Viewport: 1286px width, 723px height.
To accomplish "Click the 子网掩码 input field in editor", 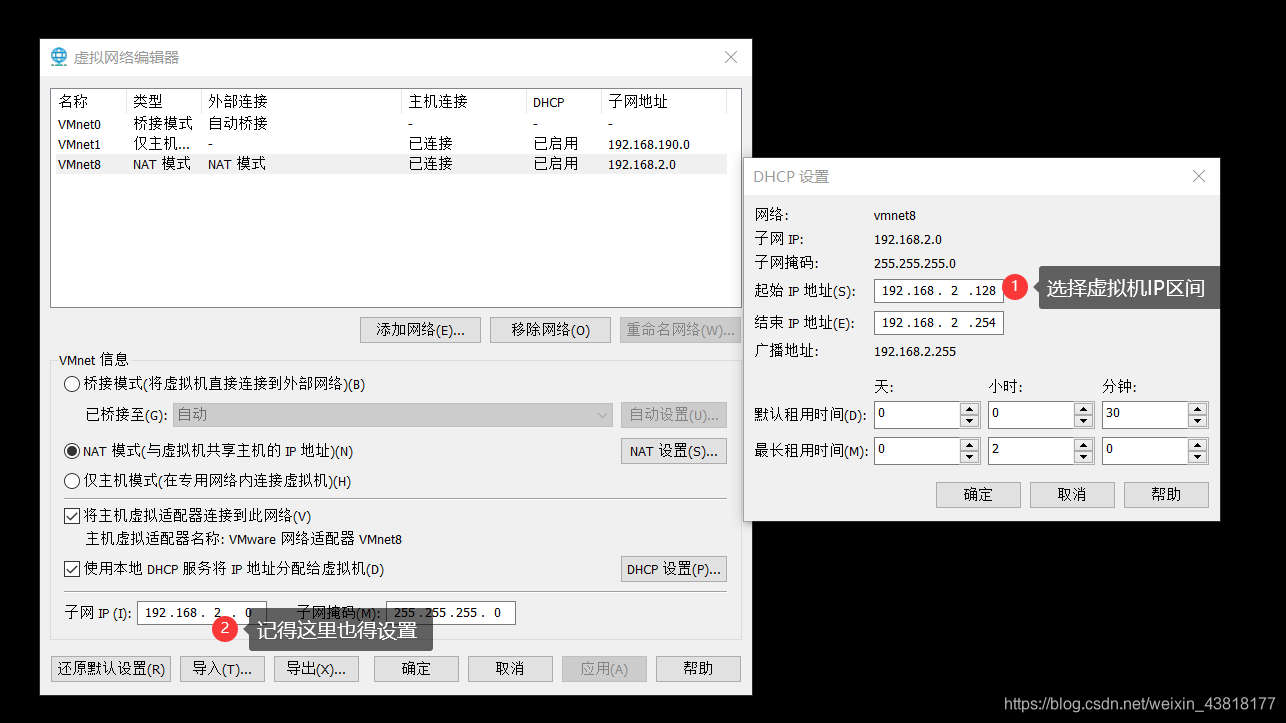I will point(451,613).
